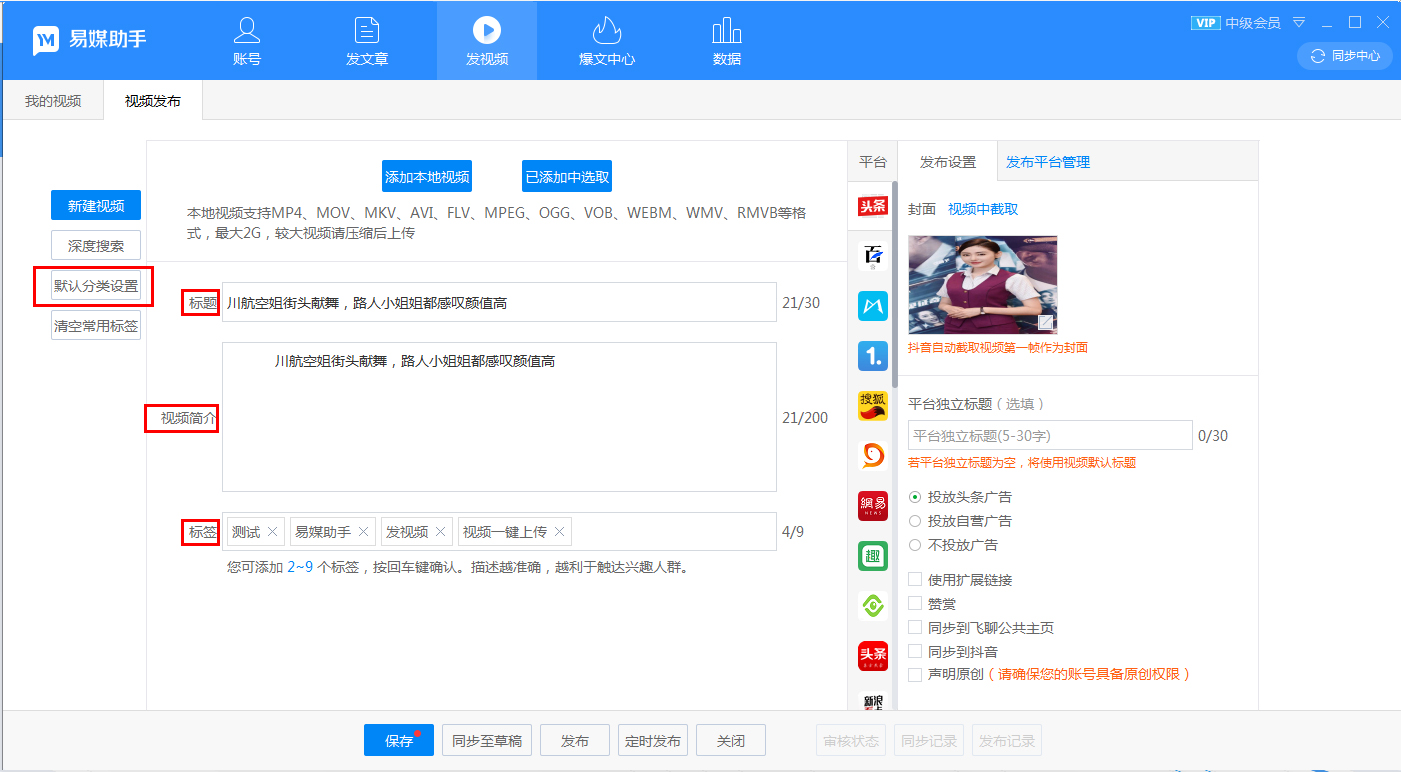Viewport: 1401px width, 772px height.
Task: Select the orange swirl platform icon
Action: [872, 456]
